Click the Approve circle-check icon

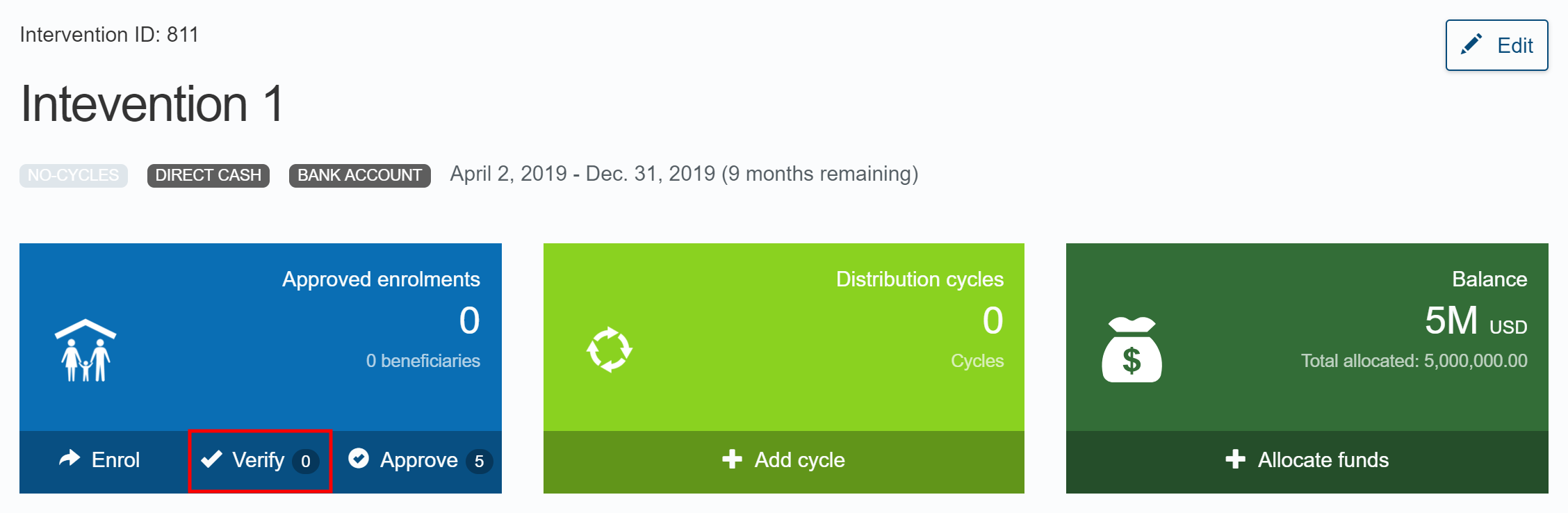tap(359, 459)
